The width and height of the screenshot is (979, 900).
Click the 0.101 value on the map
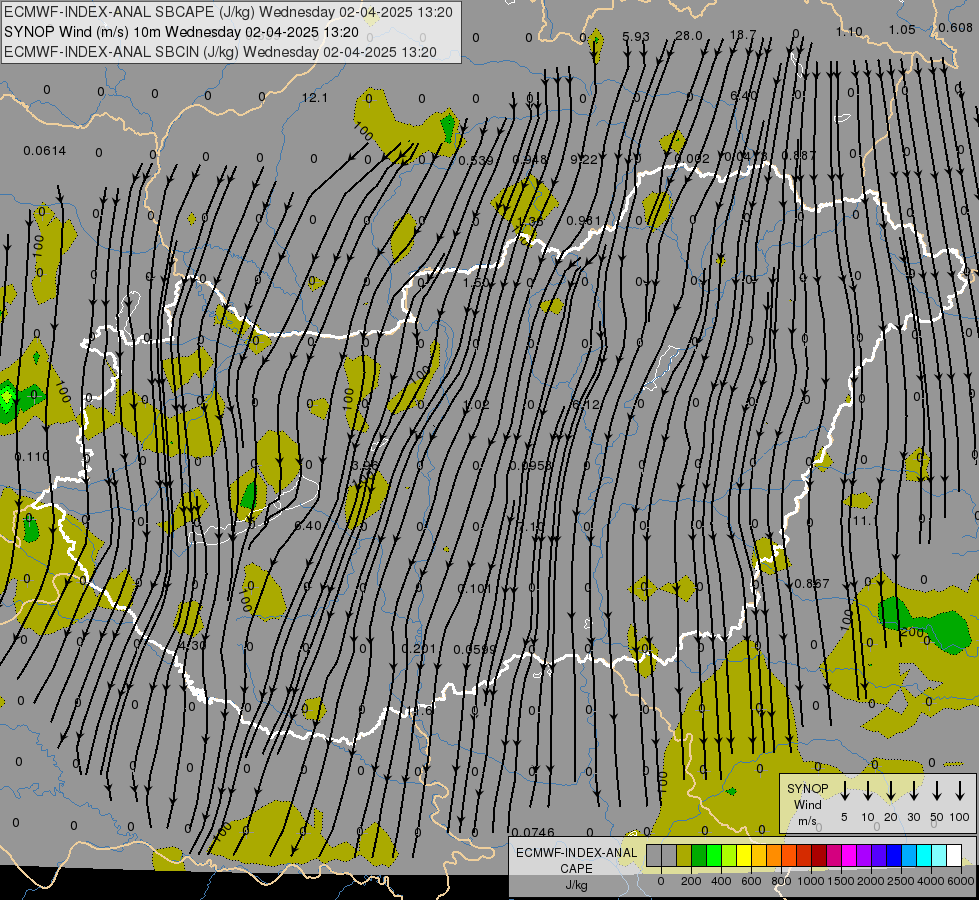coord(474,588)
